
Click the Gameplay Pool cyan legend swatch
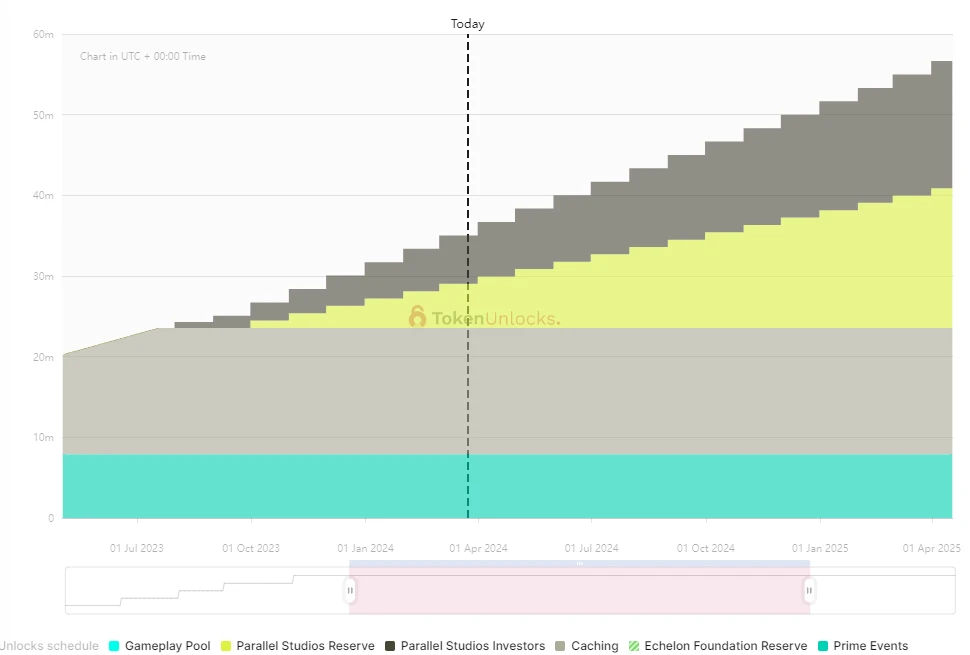coord(114,646)
